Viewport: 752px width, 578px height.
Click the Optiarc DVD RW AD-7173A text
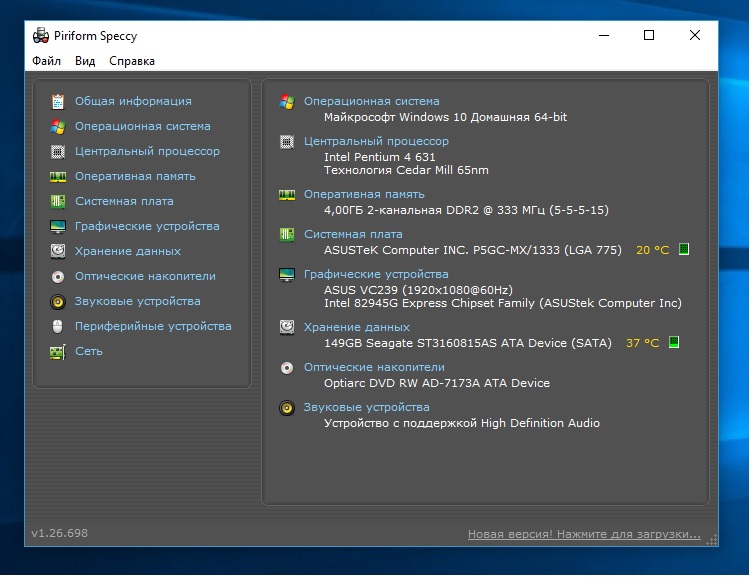point(437,383)
